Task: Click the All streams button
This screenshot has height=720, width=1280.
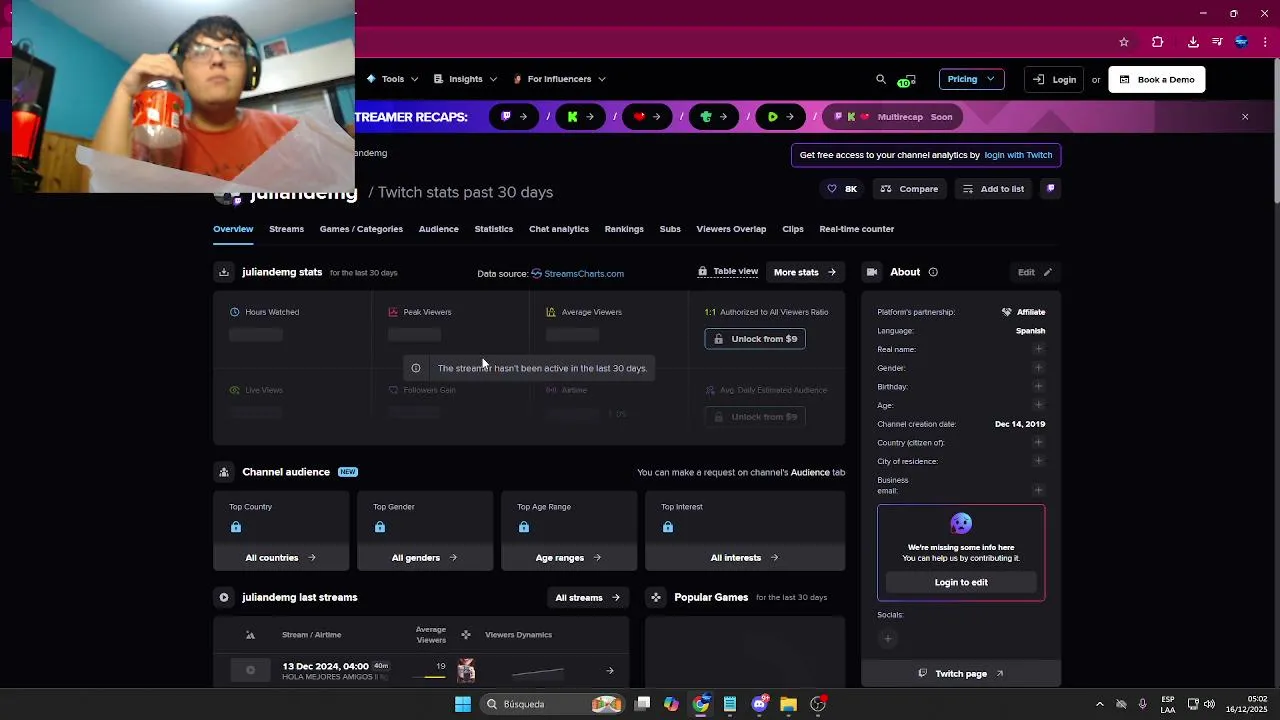Action: coord(588,598)
